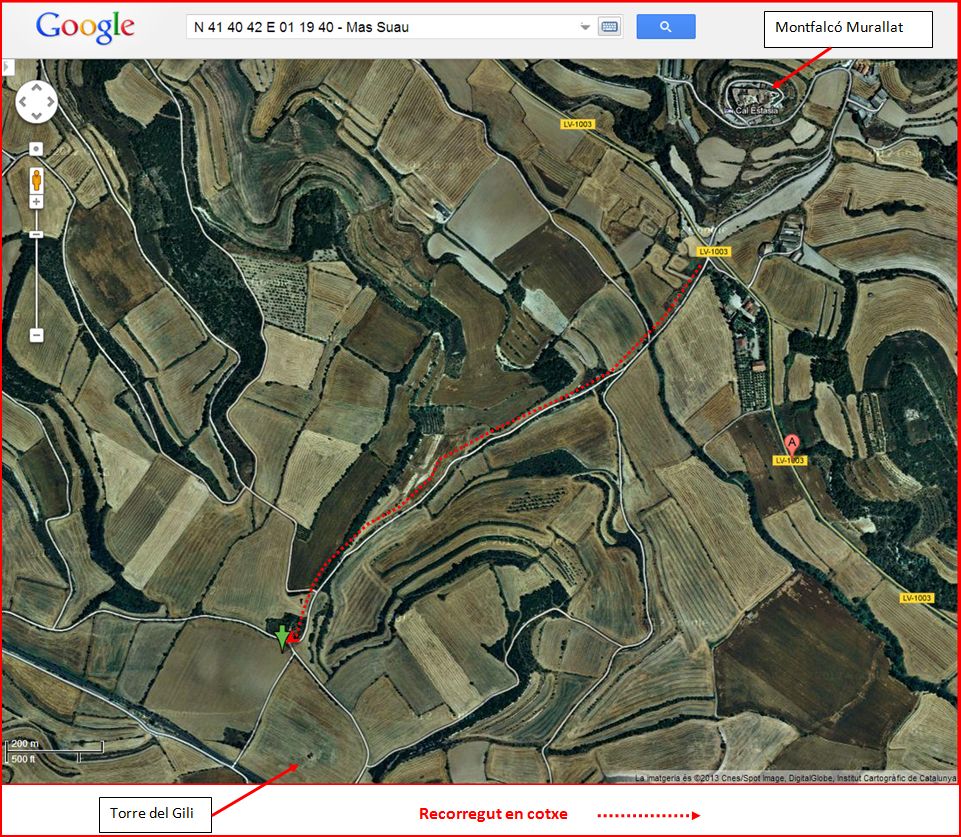961x837 pixels.
Task: Zoom out with the minus button
Action: coord(36,335)
